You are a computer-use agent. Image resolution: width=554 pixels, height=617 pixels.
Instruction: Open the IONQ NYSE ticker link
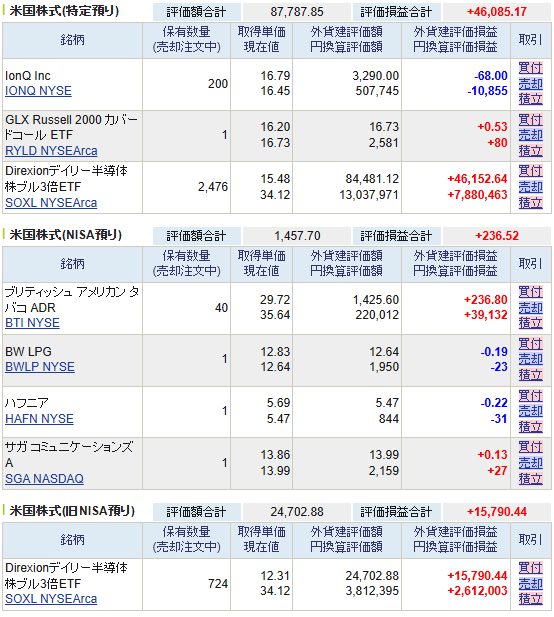[x=38, y=91]
